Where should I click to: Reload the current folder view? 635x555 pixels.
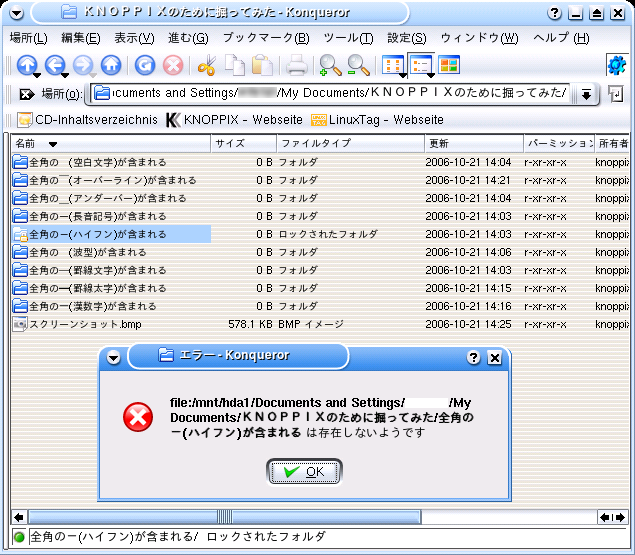point(145,65)
